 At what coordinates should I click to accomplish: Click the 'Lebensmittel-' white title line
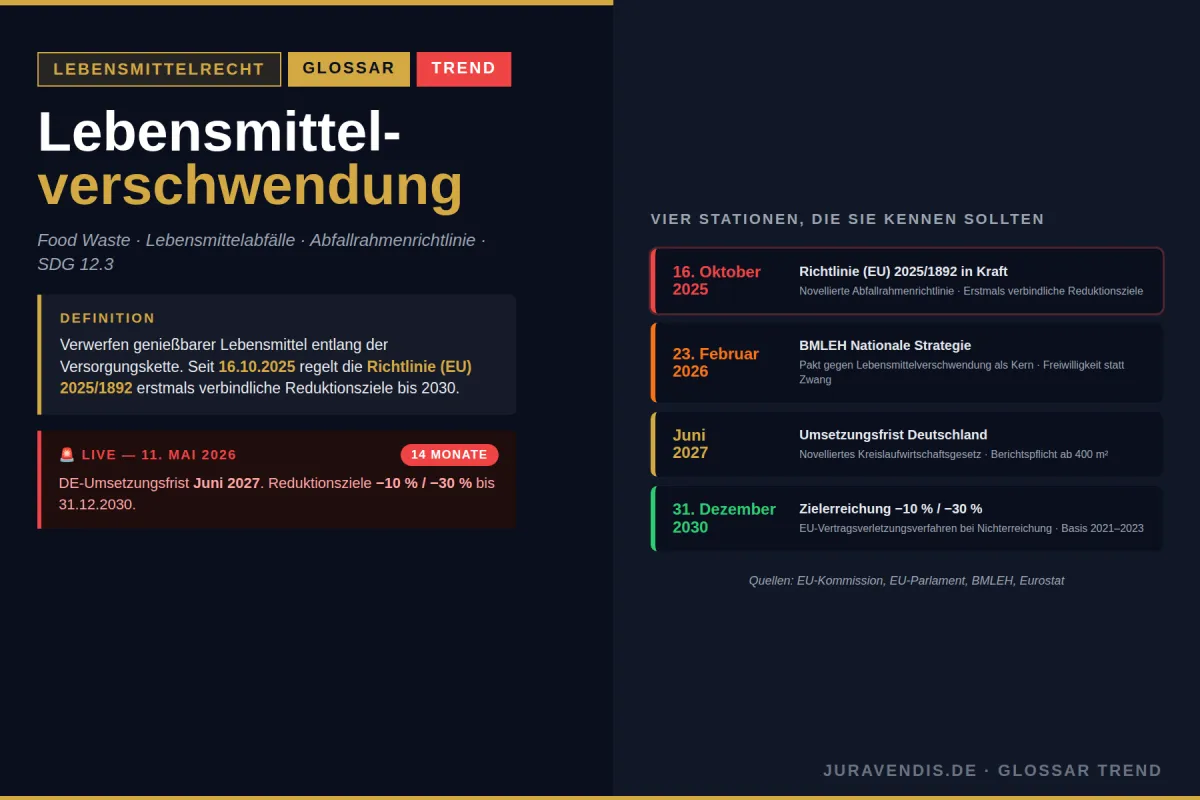click(x=219, y=132)
